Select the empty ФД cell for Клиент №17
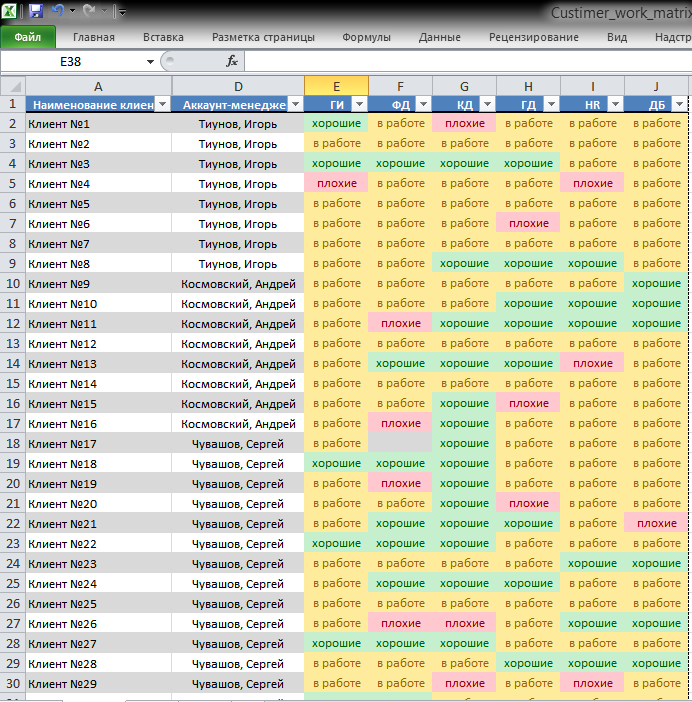The width and height of the screenshot is (692, 702). (401, 444)
